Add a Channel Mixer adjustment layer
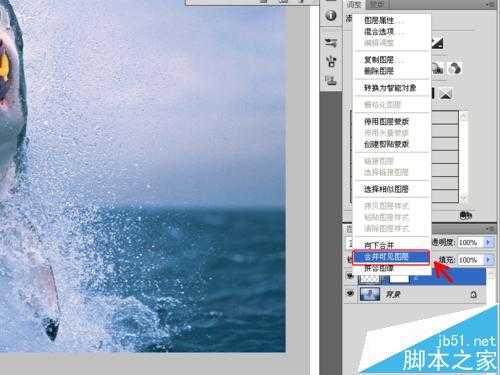This screenshot has width=500, height=375. point(455,69)
